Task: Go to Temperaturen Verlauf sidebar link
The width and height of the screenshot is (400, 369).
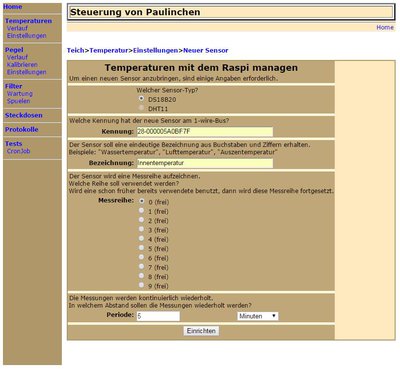Action: [17, 28]
